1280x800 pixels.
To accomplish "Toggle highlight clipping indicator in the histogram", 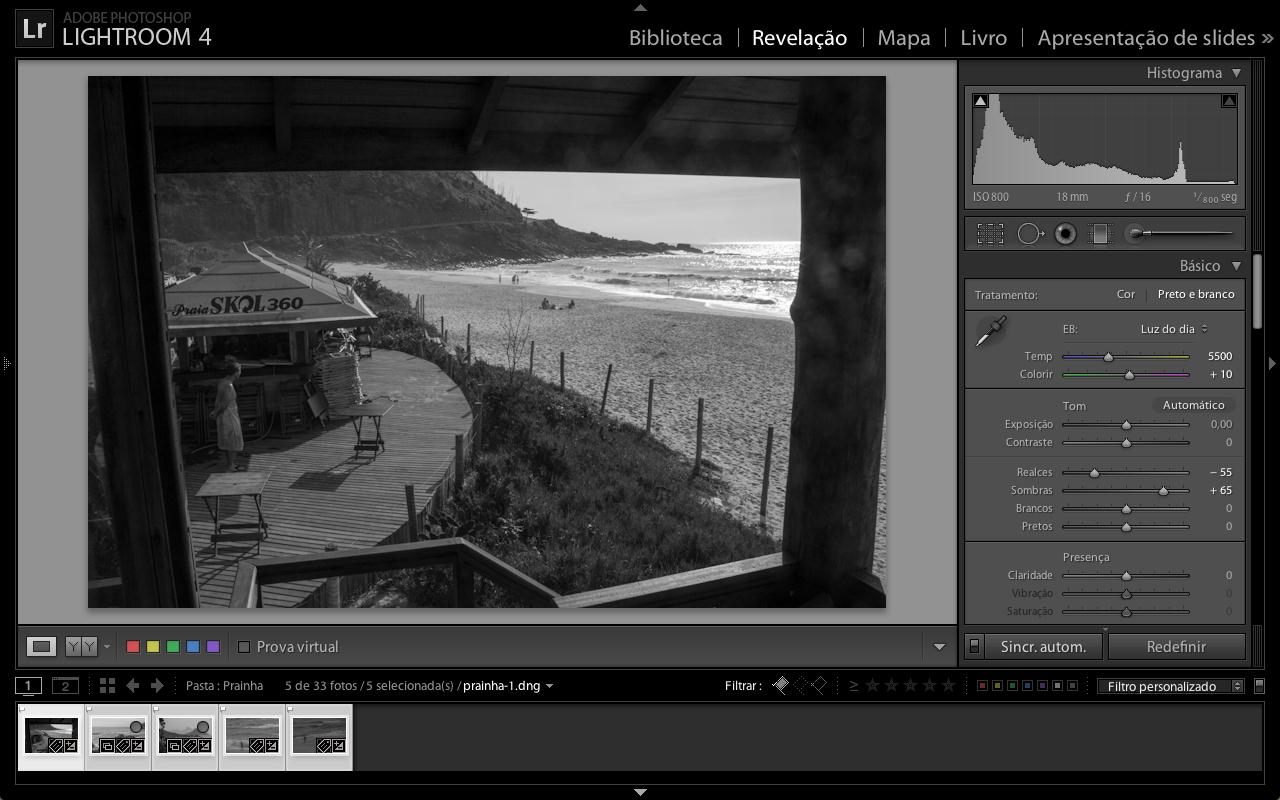I will (x=1229, y=101).
